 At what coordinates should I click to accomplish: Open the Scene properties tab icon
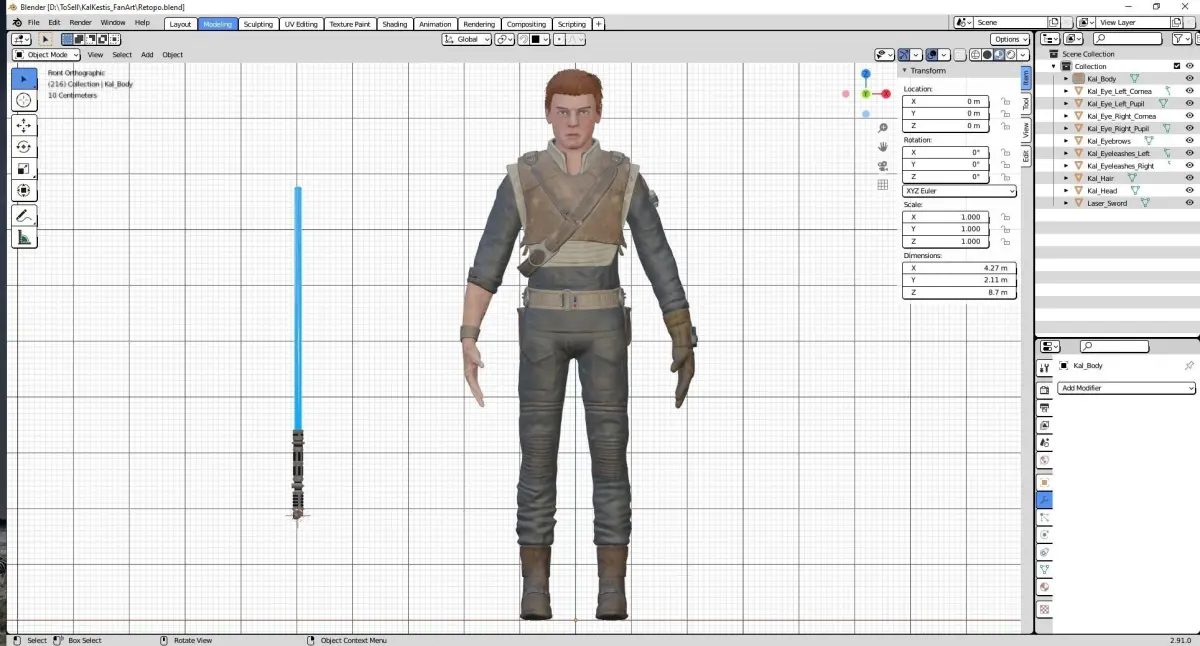(1044, 443)
